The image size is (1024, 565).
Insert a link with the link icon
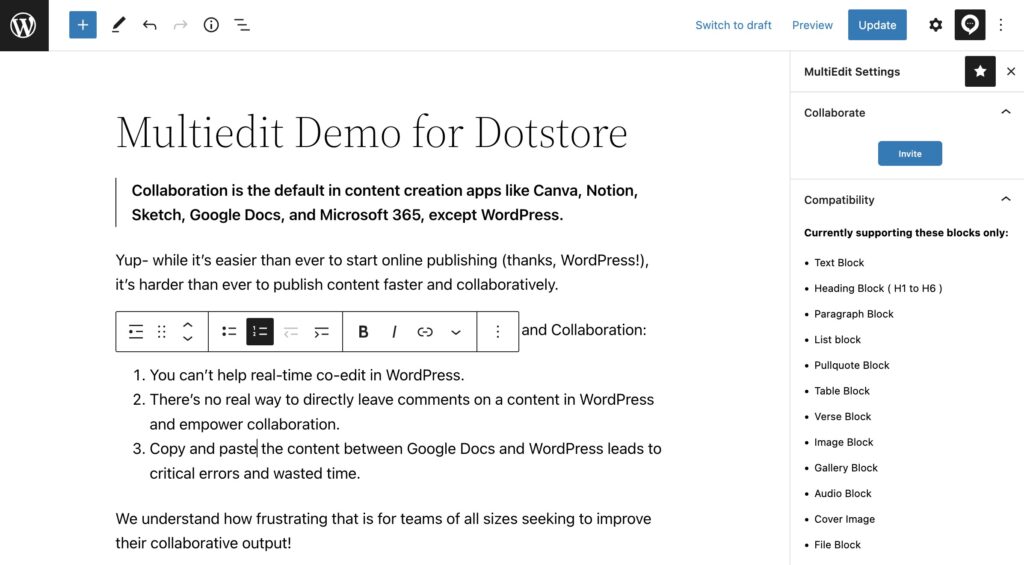[424, 332]
